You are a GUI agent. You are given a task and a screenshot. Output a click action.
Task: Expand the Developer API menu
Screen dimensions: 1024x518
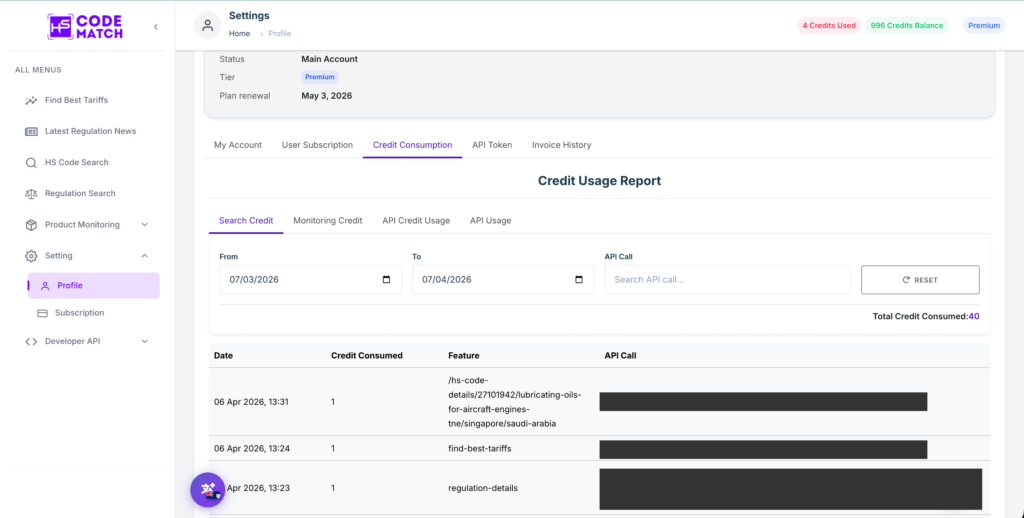pos(144,342)
